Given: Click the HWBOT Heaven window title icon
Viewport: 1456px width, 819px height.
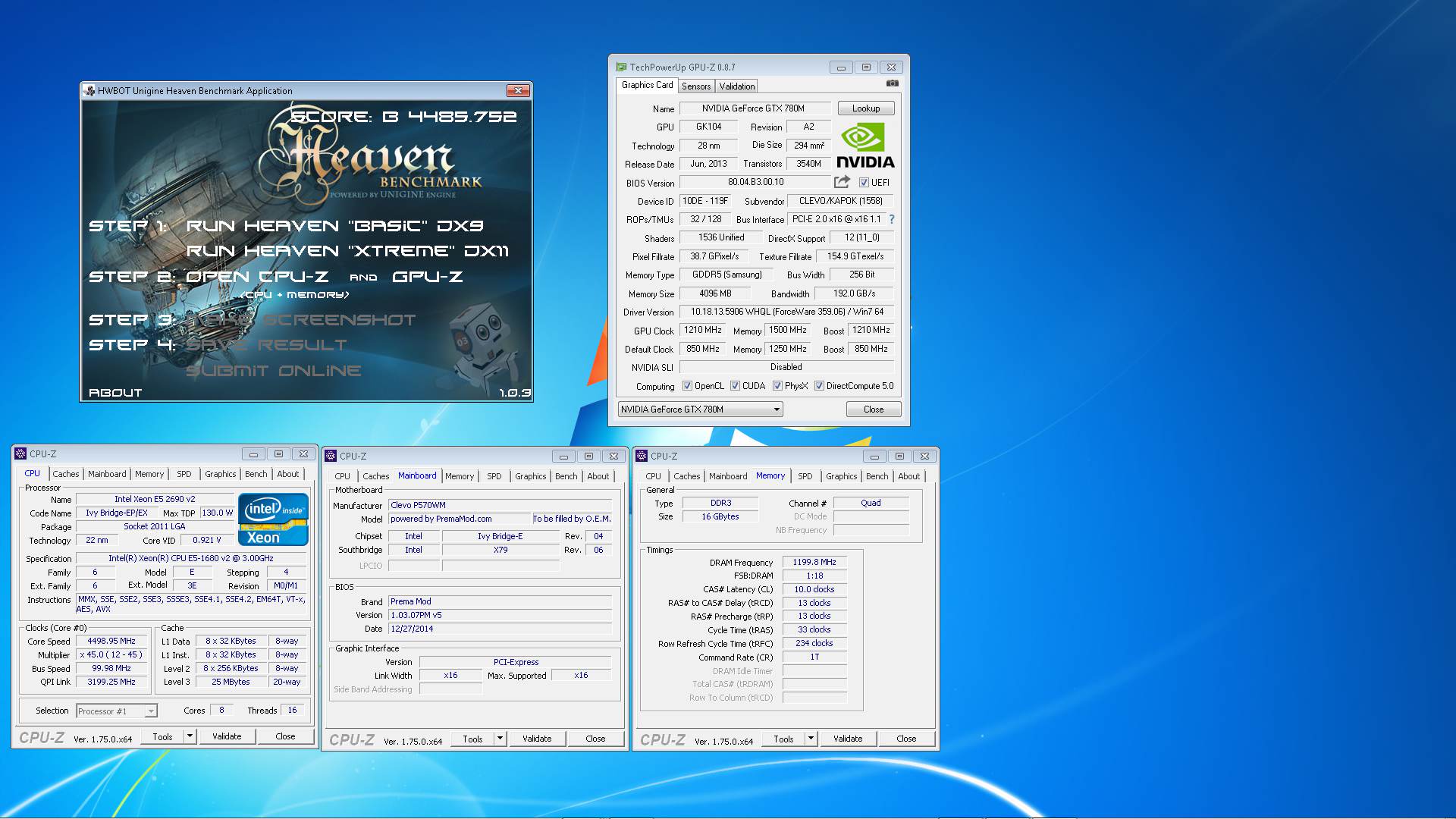Looking at the screenshot, I should (x=89, y=90).
